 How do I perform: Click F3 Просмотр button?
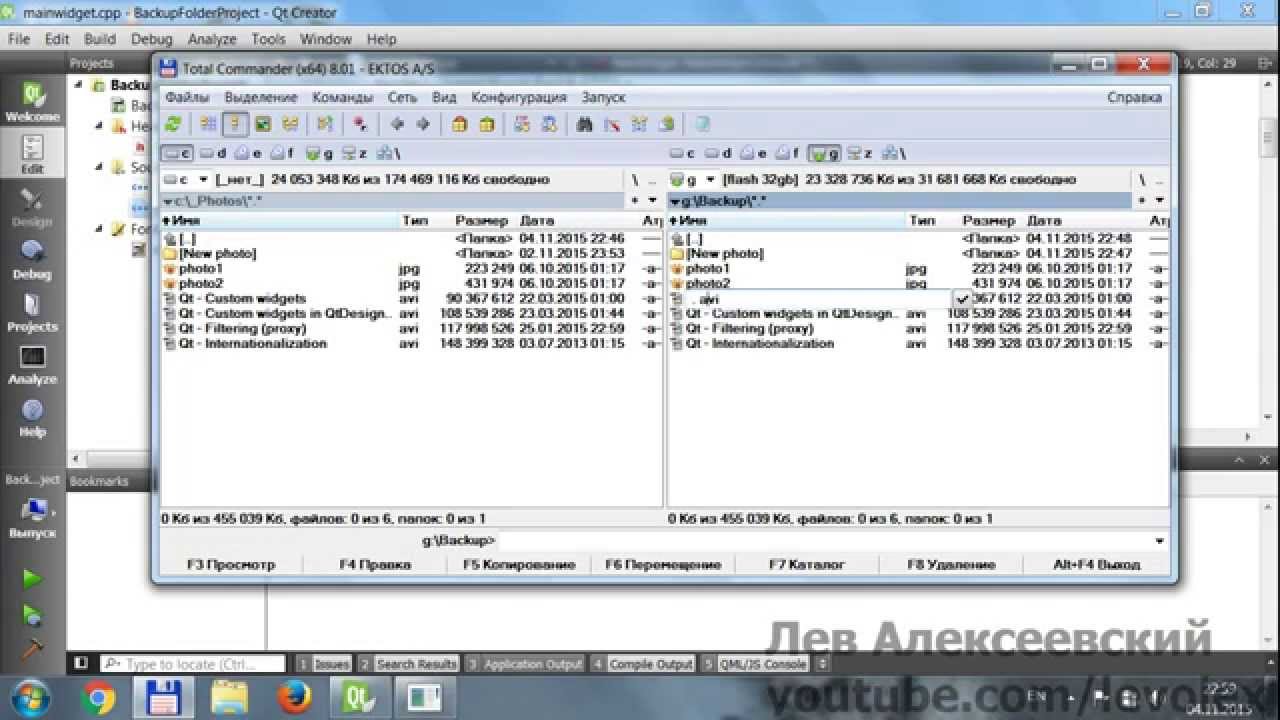tap(231, 564)
